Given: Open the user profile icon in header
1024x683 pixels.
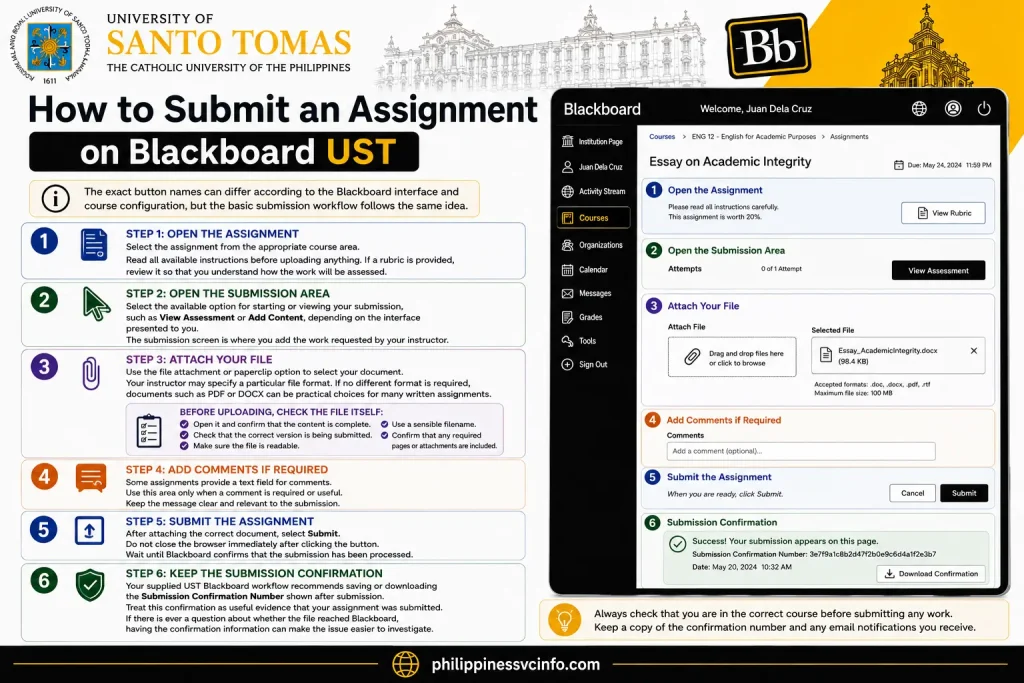Looking at the screenshot, I should (953, 109).
